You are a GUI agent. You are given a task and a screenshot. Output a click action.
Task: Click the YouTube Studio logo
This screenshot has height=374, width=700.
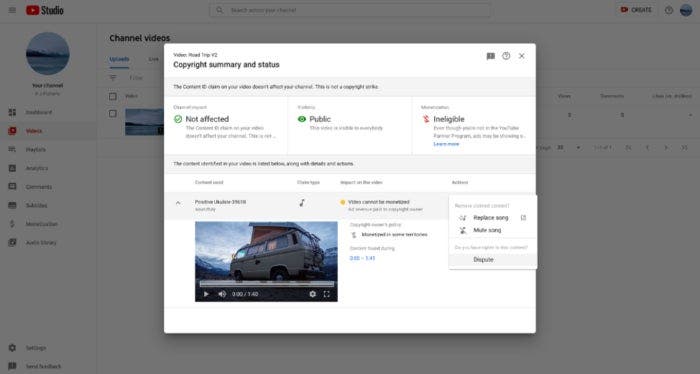point(45,10)
